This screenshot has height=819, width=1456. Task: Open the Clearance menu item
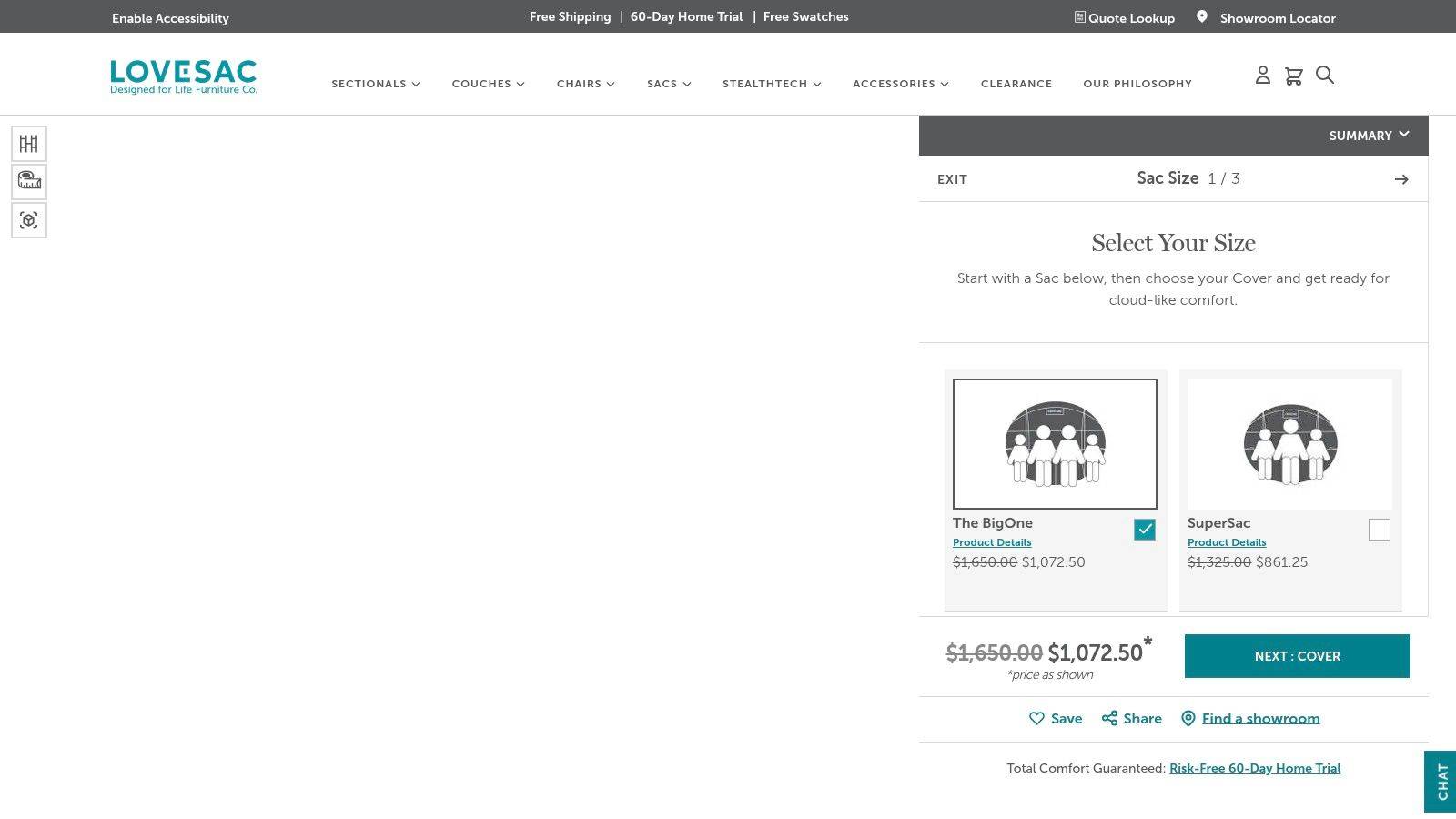[x=1016, y=84]
